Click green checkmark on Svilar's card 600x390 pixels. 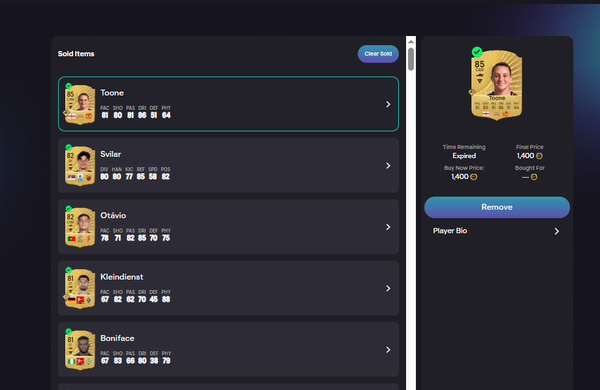(x=68, y=147)
